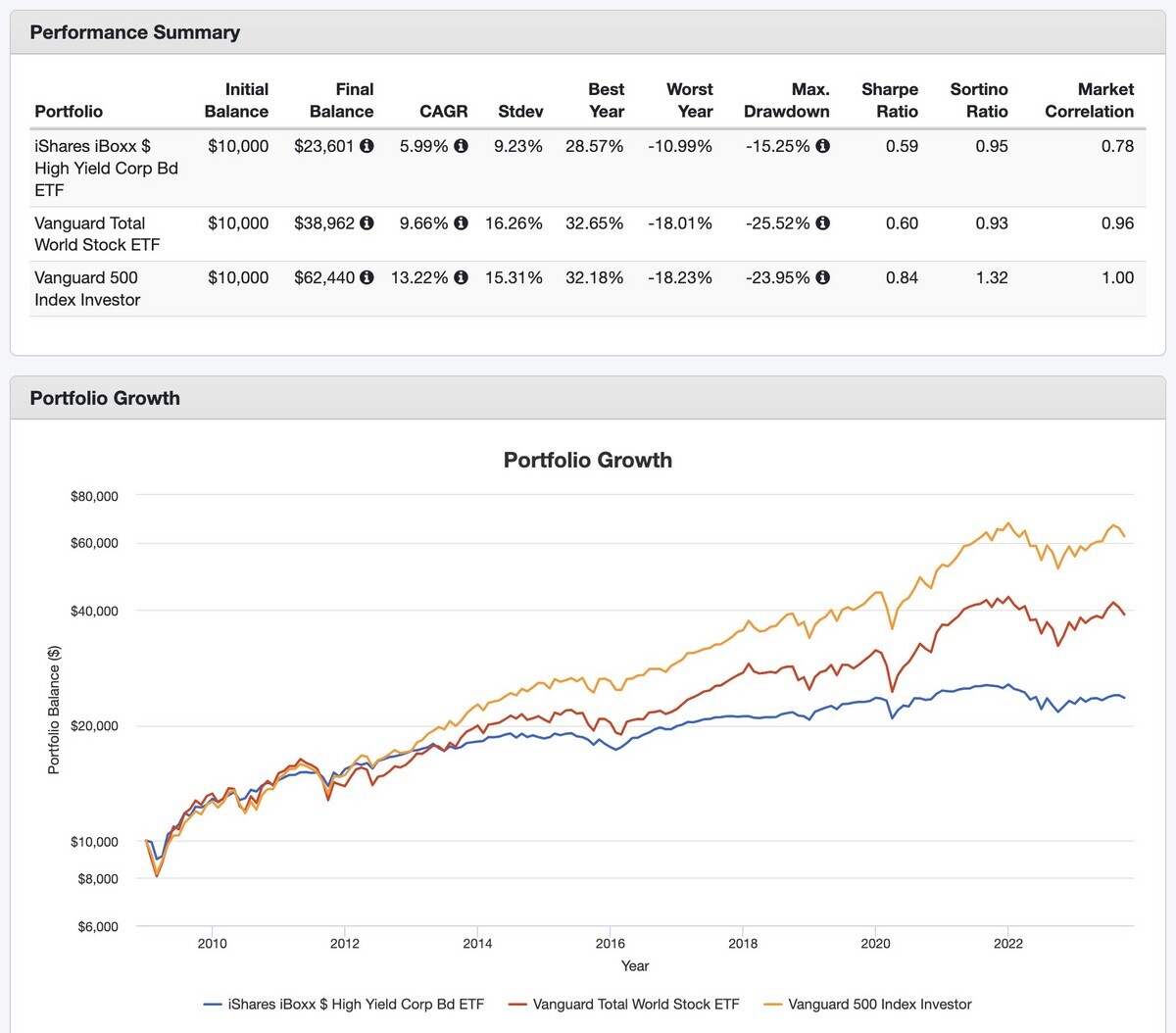Screen dimensions: 1176x1033
Task: Click the $20,000 y-axis label
Action: coord(94,726)
